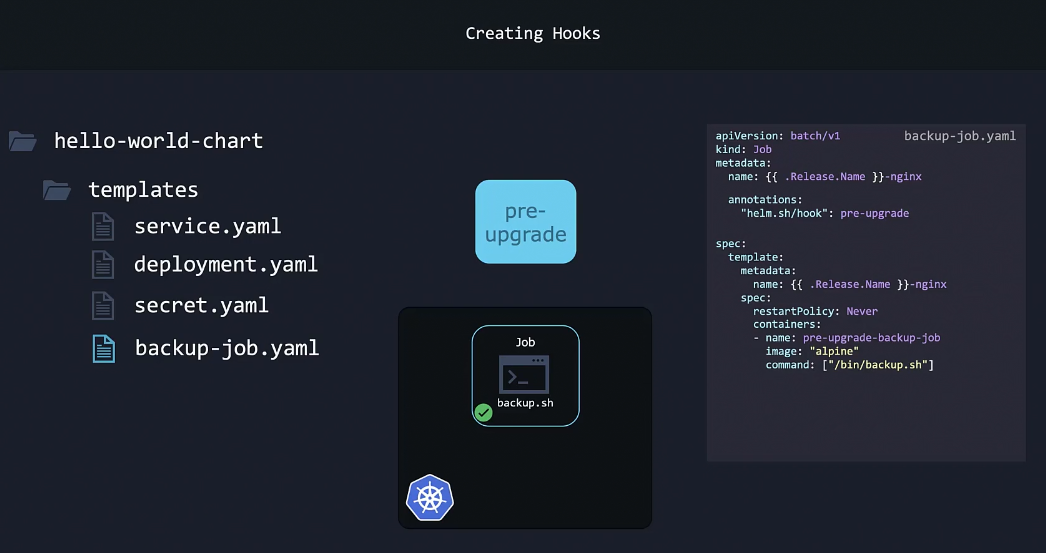1046x553 pixels.
Task: Click the kind: Job line
Action: (744, 149)
